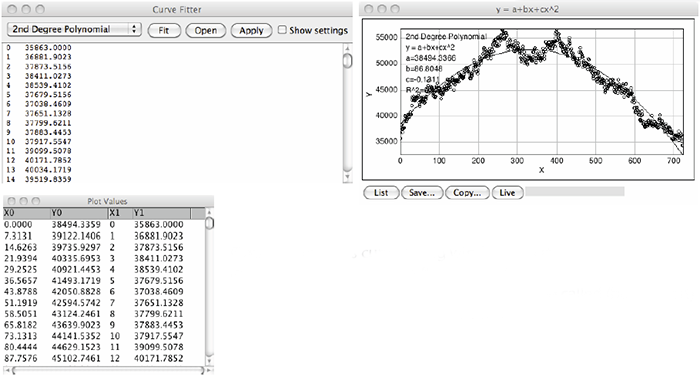Click the Y1 cell 39099.5078 in Plot Values
The height and width of the screenshot is (380, 700).
(158, 347)
